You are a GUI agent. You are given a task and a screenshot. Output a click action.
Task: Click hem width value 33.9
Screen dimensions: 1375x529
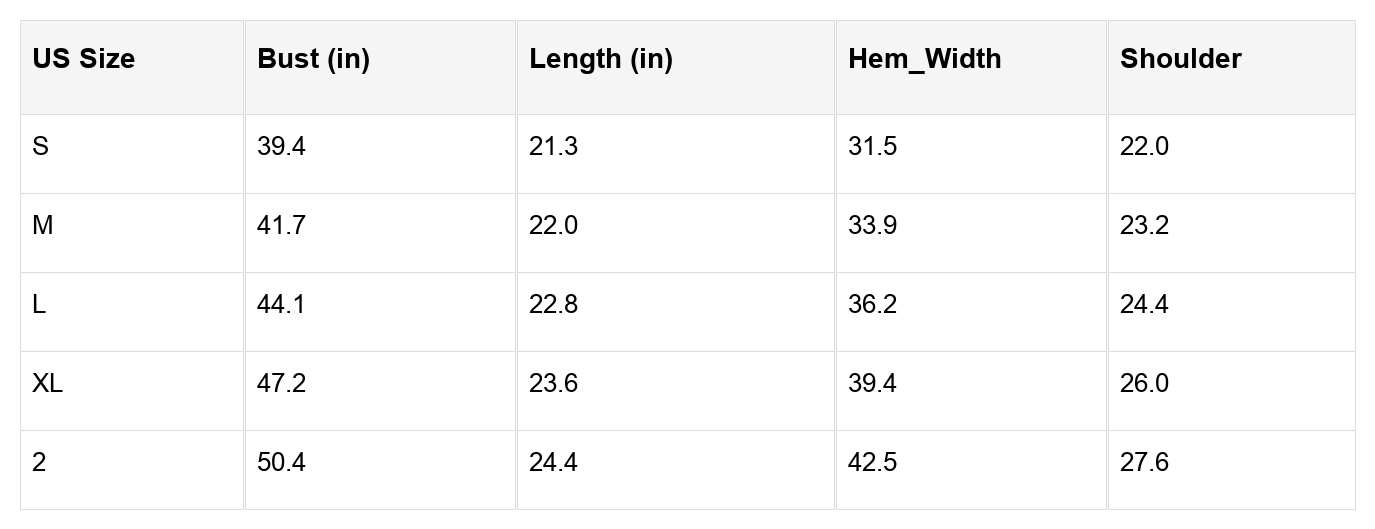872,226
